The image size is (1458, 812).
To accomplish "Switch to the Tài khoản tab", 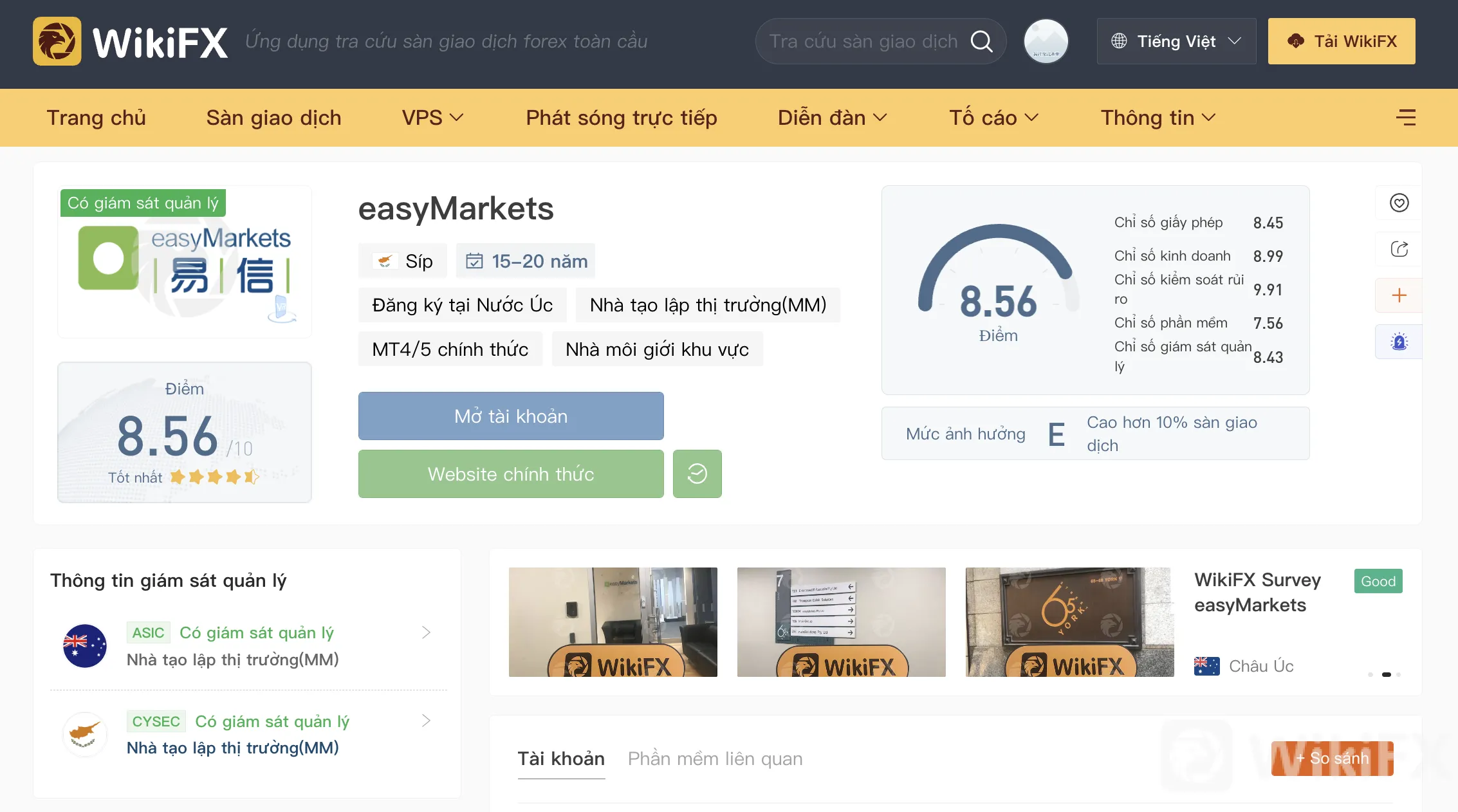I will click(x=561, y=759).
